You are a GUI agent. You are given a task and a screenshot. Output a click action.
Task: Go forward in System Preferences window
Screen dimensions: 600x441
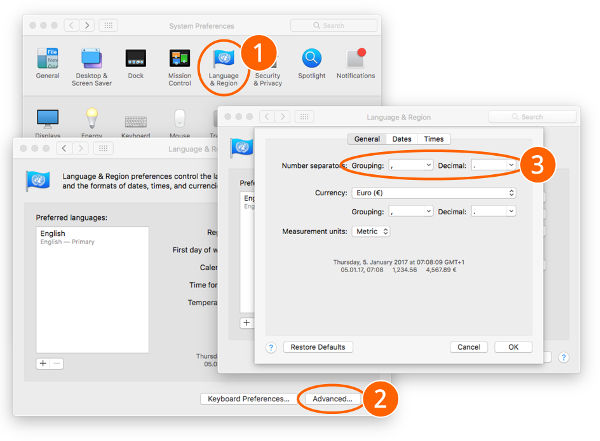[x=87, y=26]
